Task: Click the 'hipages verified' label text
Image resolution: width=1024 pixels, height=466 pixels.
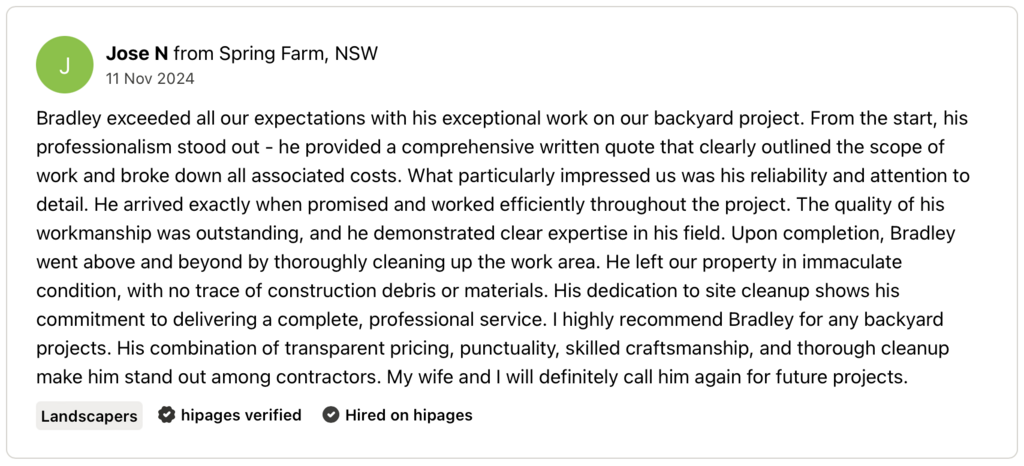Action: [241, 415]
